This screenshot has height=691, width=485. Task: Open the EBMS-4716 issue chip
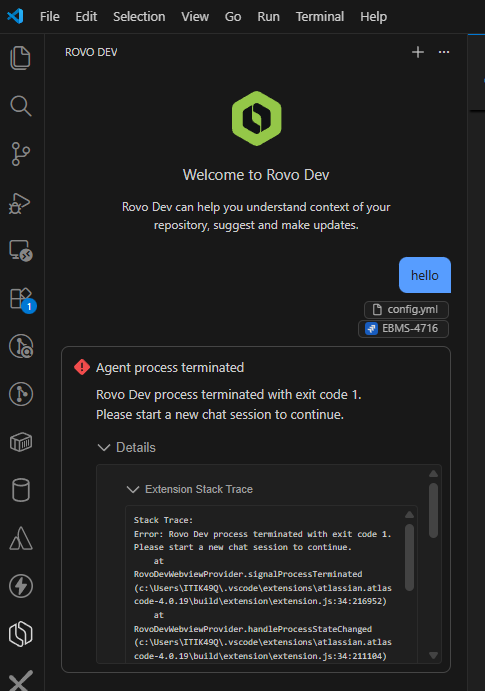coord(404,329)
